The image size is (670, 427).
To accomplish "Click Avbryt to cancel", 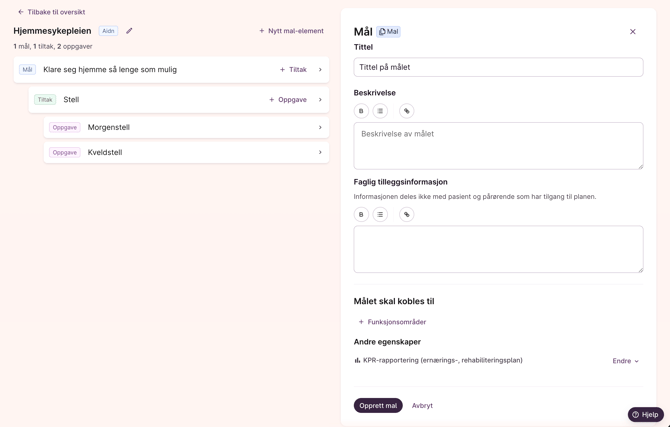I will click(x=422, y=405).
